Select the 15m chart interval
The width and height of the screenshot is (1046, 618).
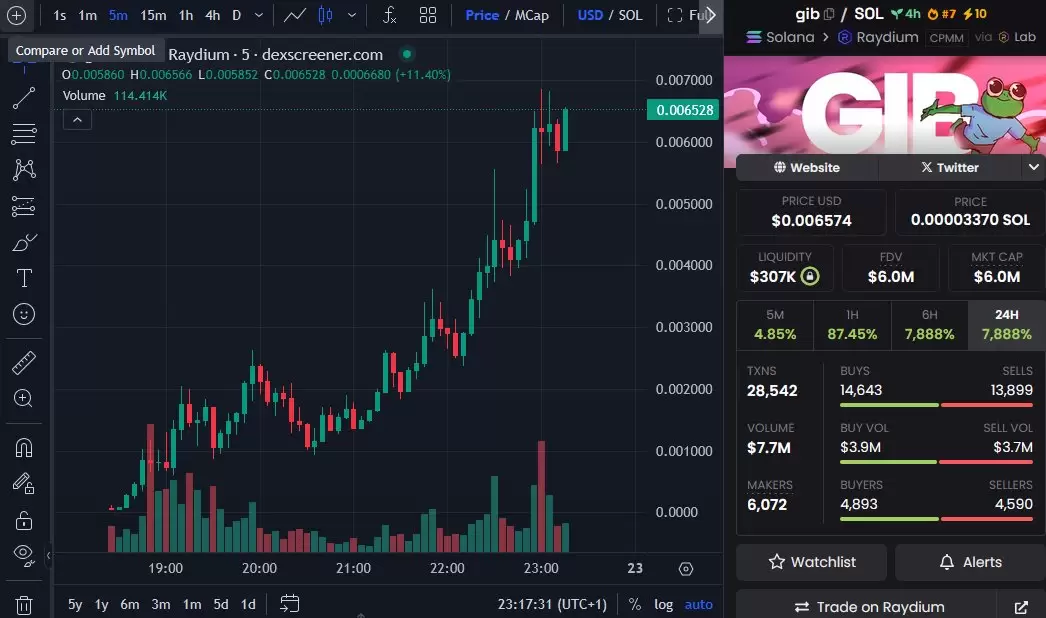(x=153, y=15)
